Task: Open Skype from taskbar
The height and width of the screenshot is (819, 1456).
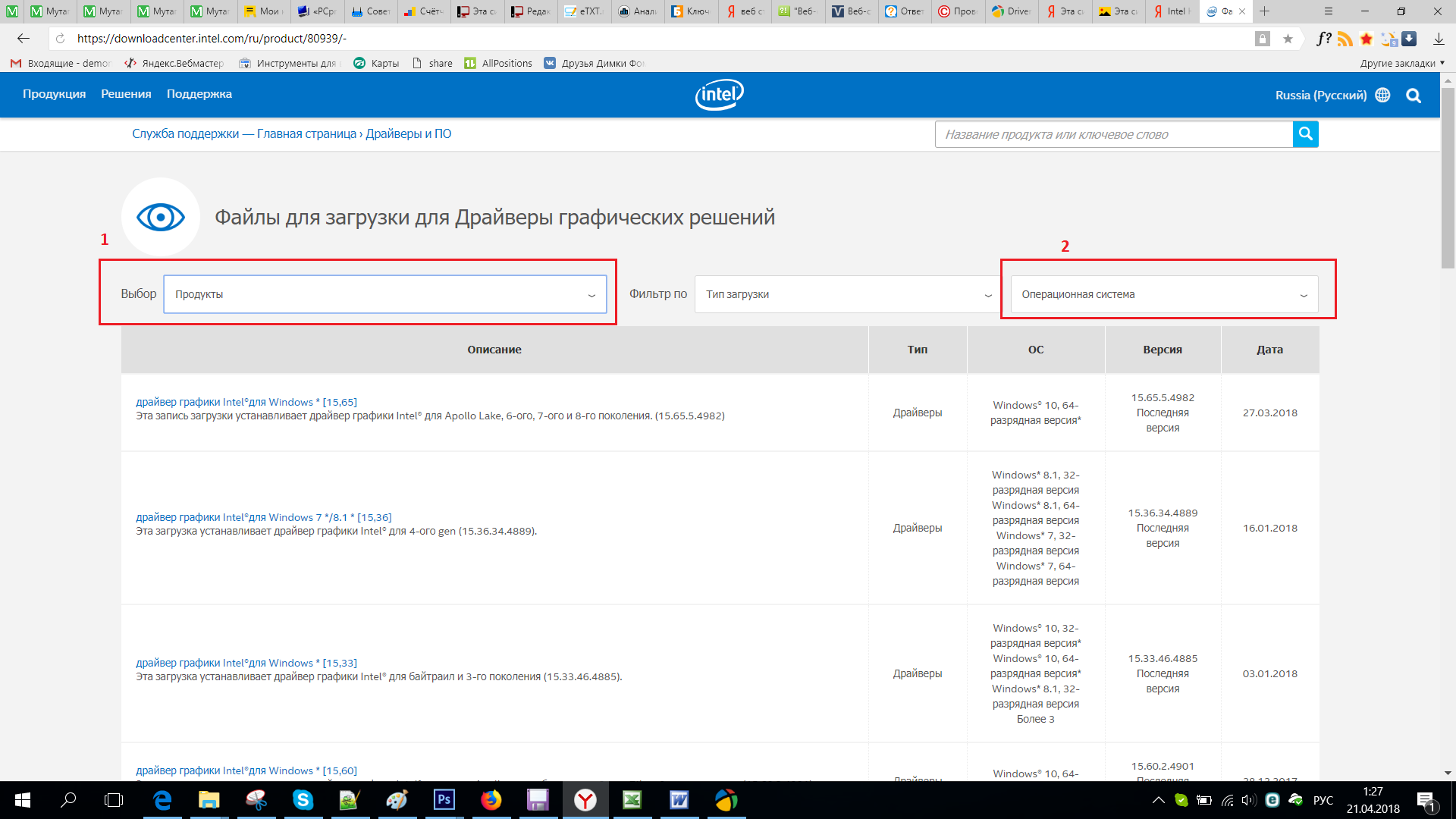Action: [x=303, y=800]
